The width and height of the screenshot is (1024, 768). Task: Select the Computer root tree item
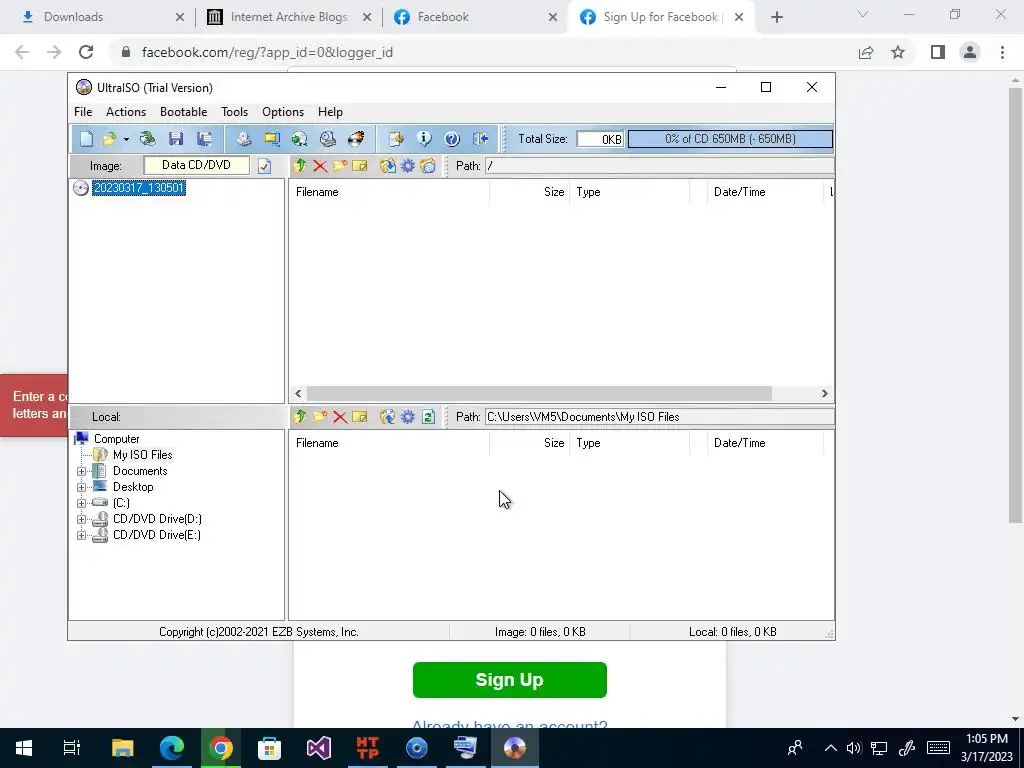tap(116, 439)
